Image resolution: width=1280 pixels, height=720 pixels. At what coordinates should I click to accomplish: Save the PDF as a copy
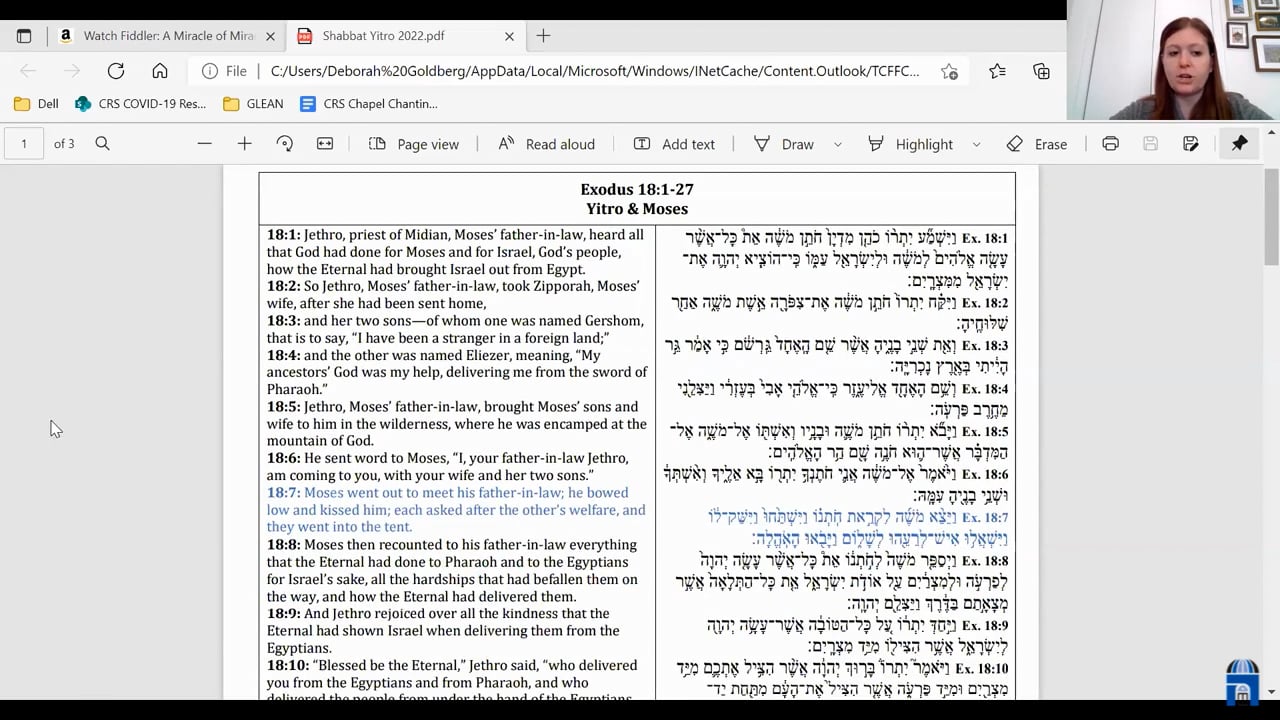[x=1190, y=144]
